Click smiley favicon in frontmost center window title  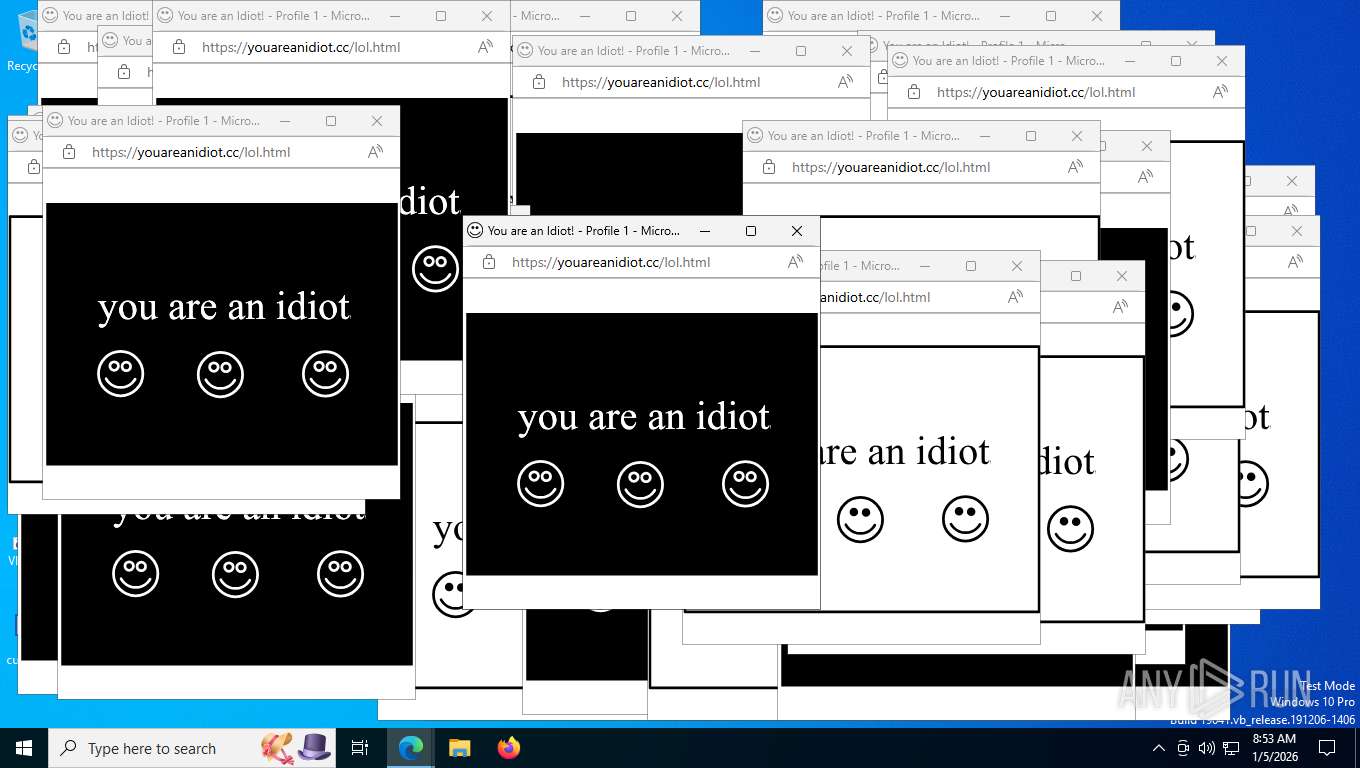pyautogui.click(x=475, y=230)
